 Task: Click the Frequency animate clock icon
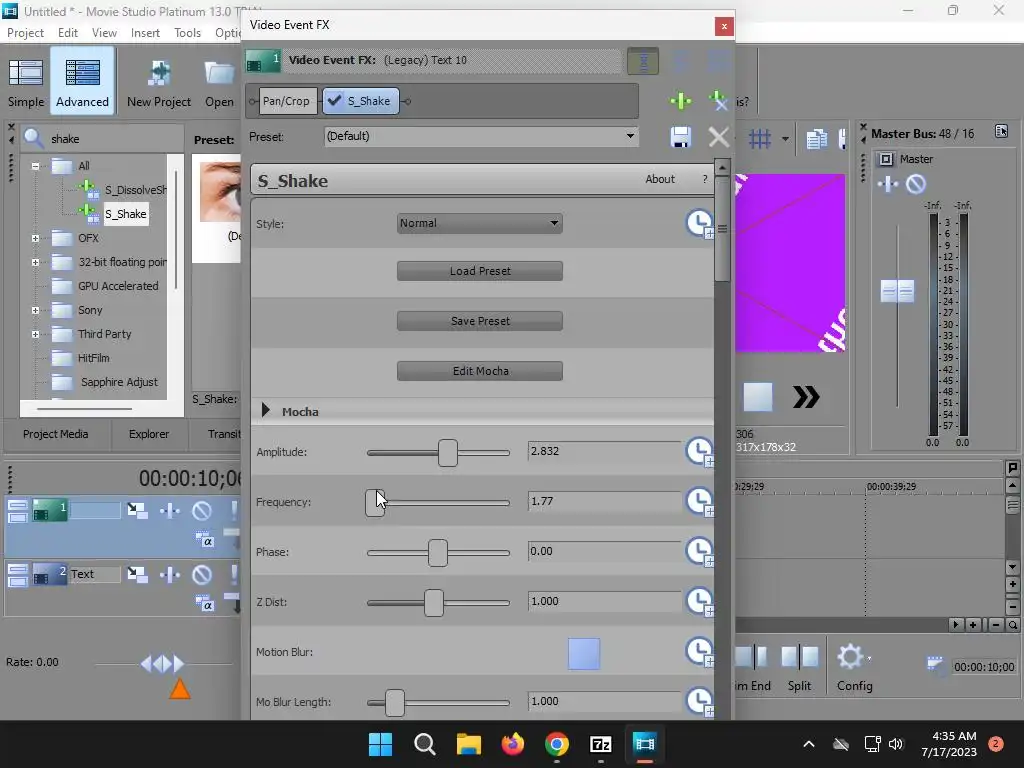(x=699, y=502)
